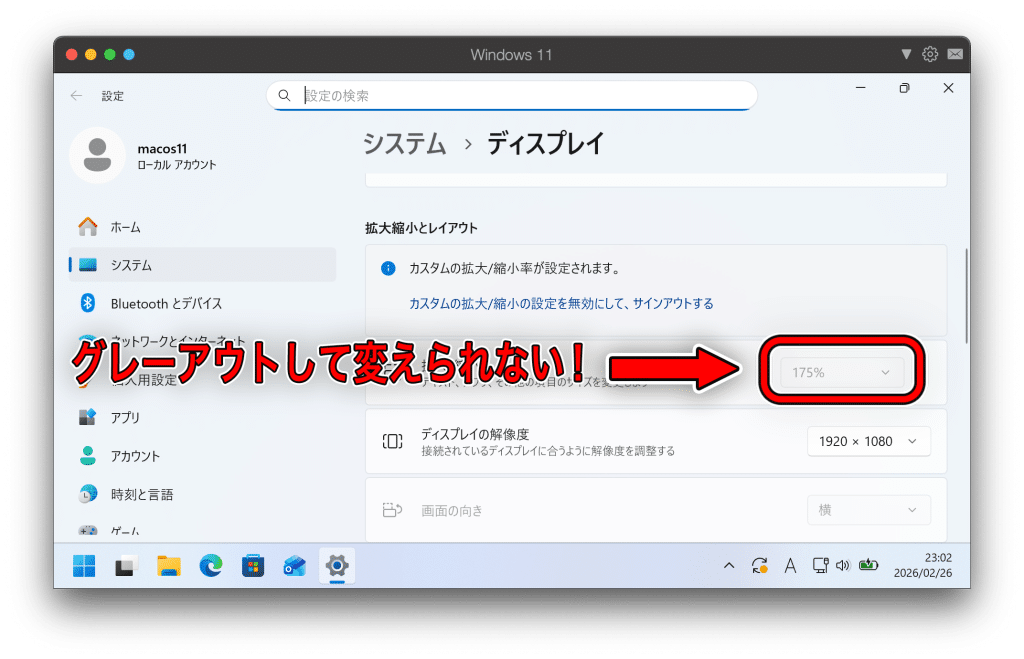This screenshot has width=1024, height=659.
Task: Open the ディスプレイの解像度 1920 × 1080 dropdown
Action: coord(868,441)
